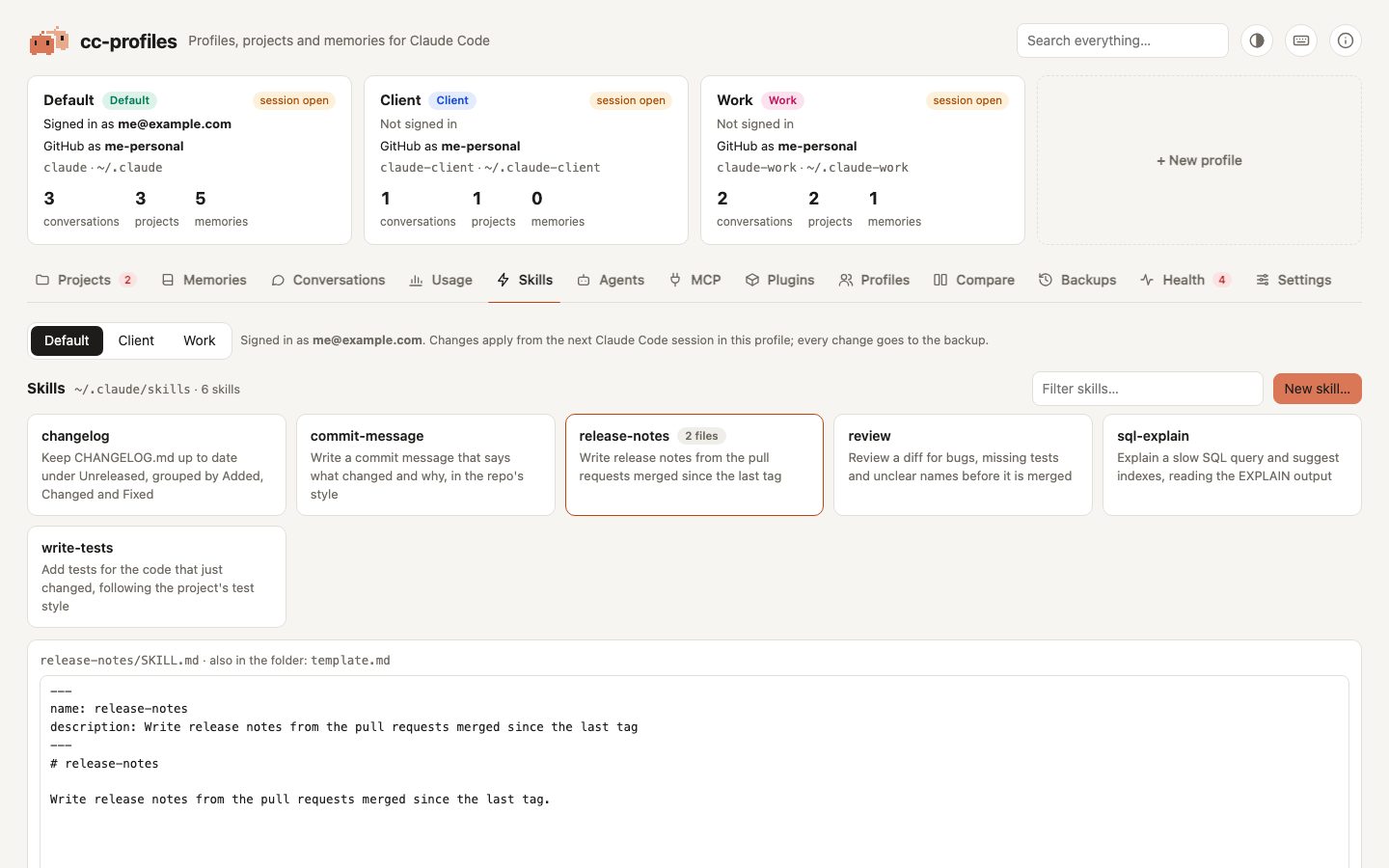The image size is (1389, 868).
Task: Click into the SKILL.md editor text area
Action: [694, 772]
